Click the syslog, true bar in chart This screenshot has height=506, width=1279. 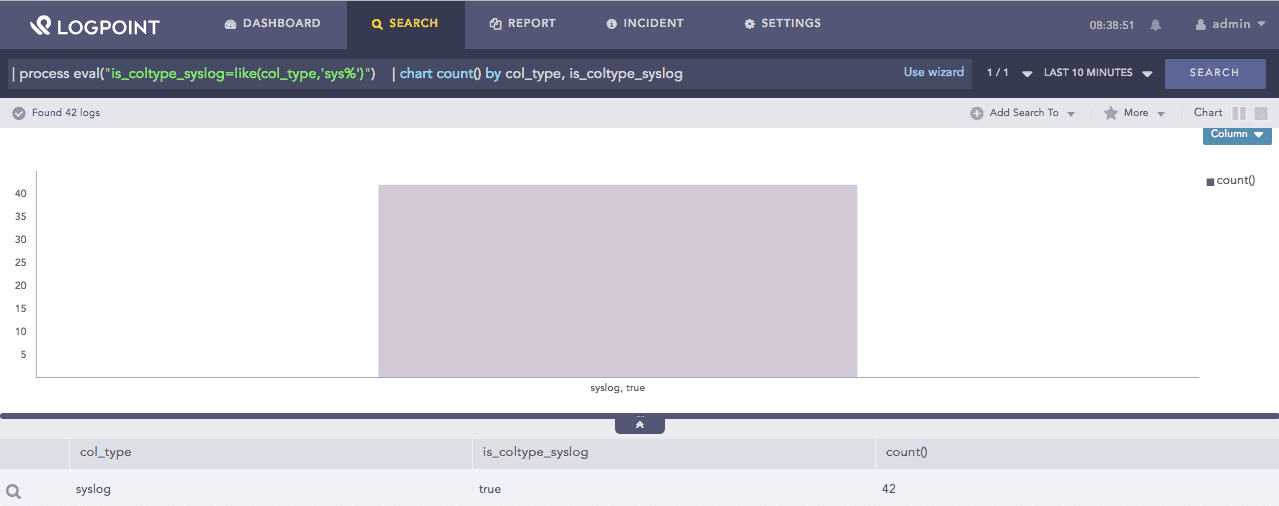coord(617,280)
